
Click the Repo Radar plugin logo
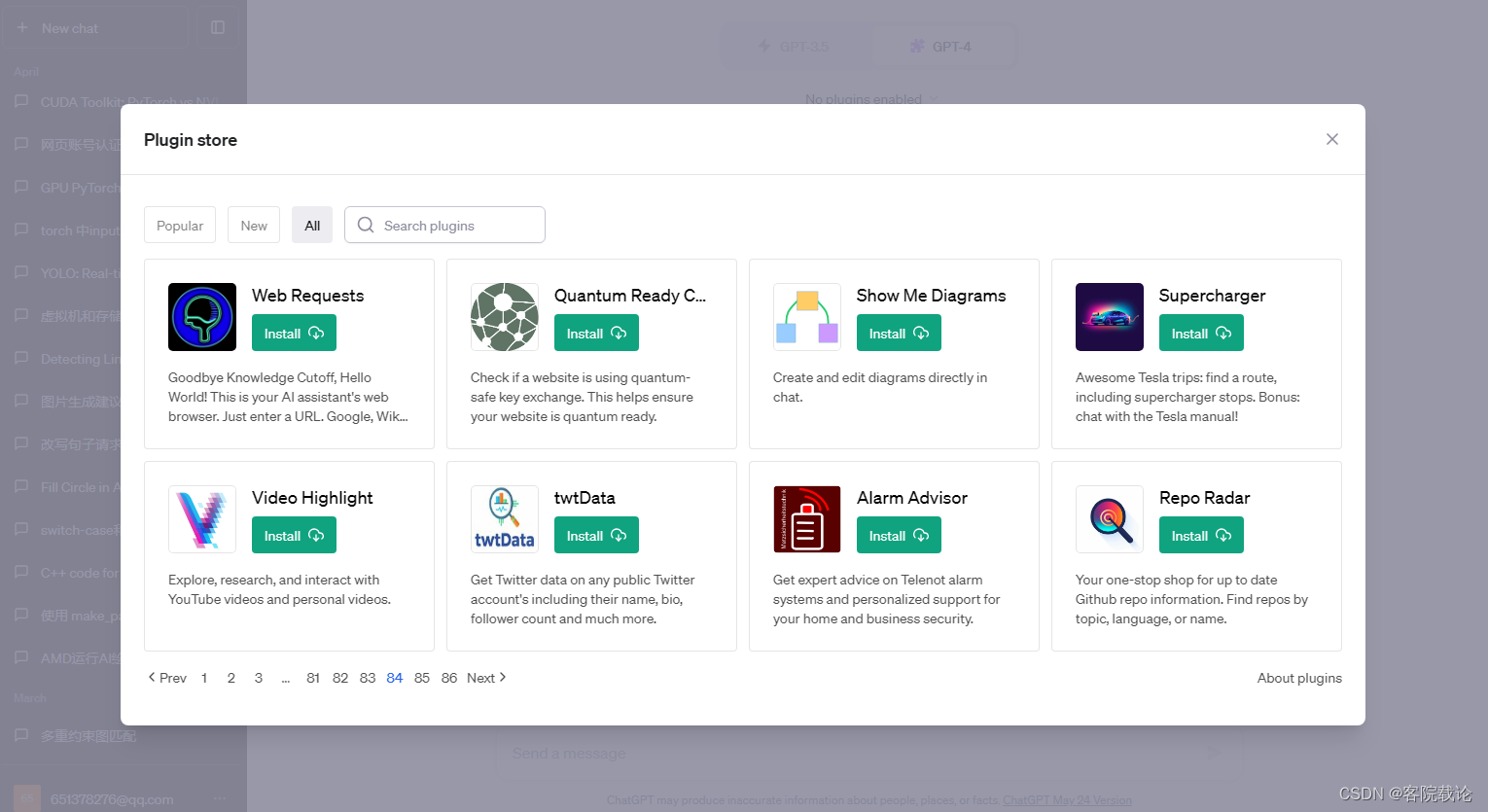pos(1110,519)
